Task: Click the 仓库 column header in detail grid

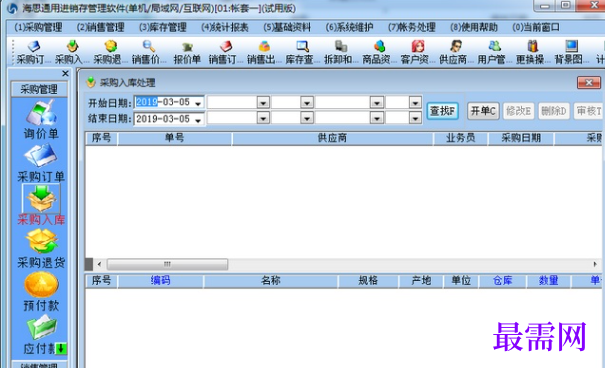Action: (502, 281)
